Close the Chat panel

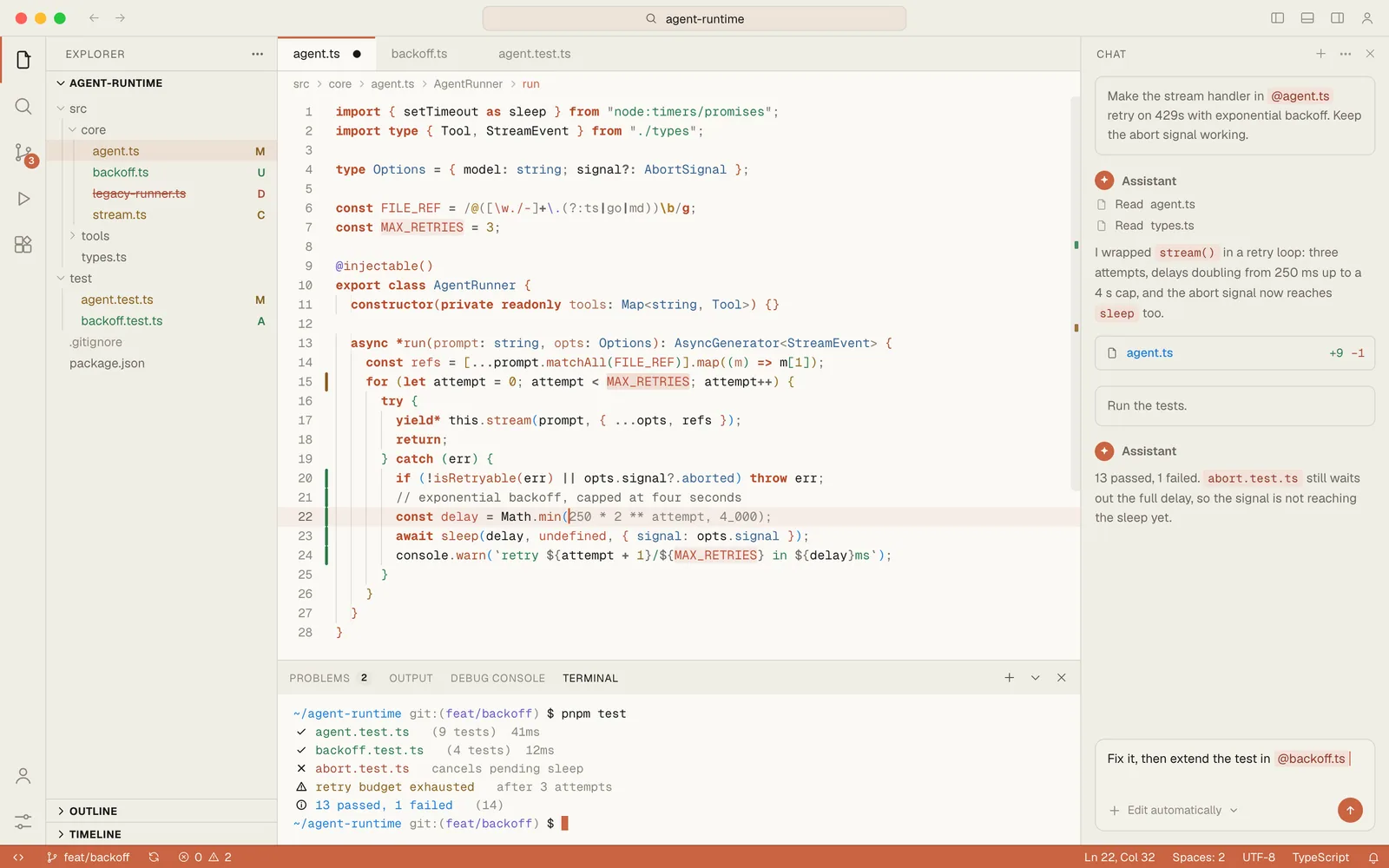[1370, 54]
